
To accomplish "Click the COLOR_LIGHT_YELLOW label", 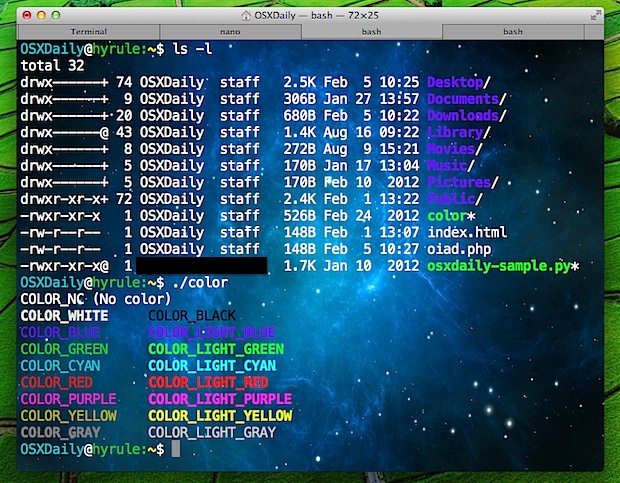I will click(220, 416).
